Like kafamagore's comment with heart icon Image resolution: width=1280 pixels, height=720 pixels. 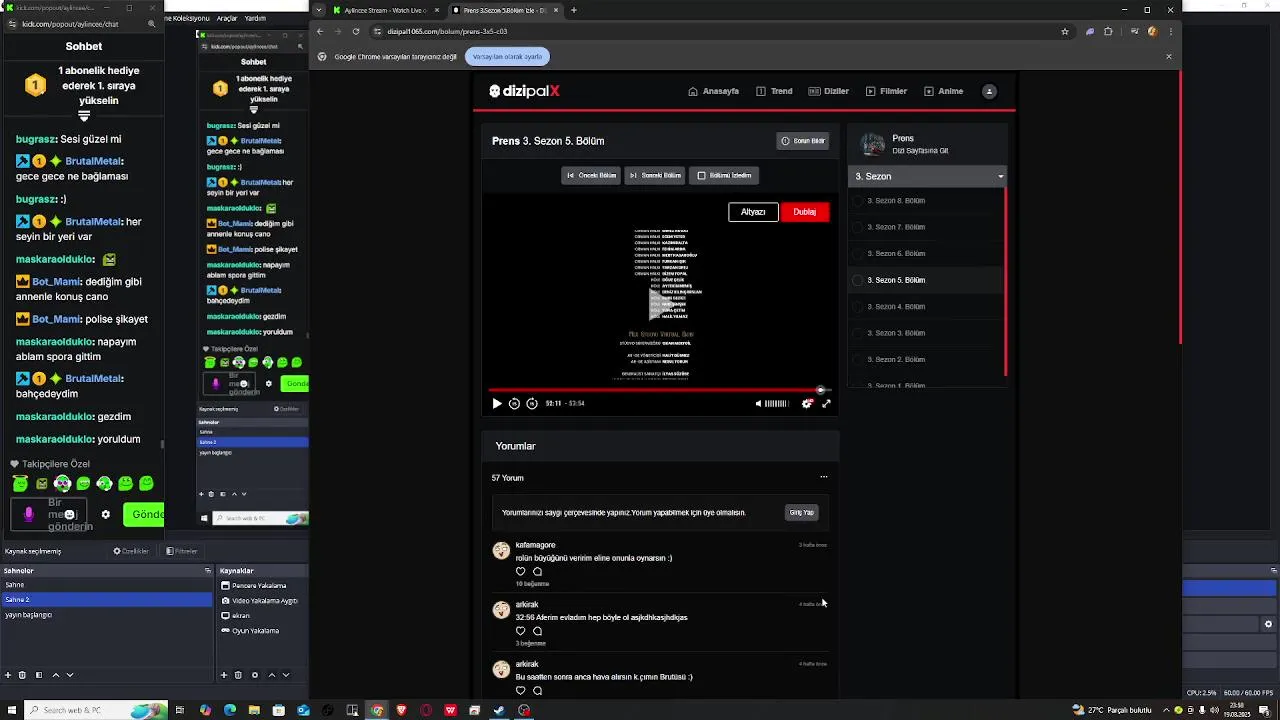(520, 572)
